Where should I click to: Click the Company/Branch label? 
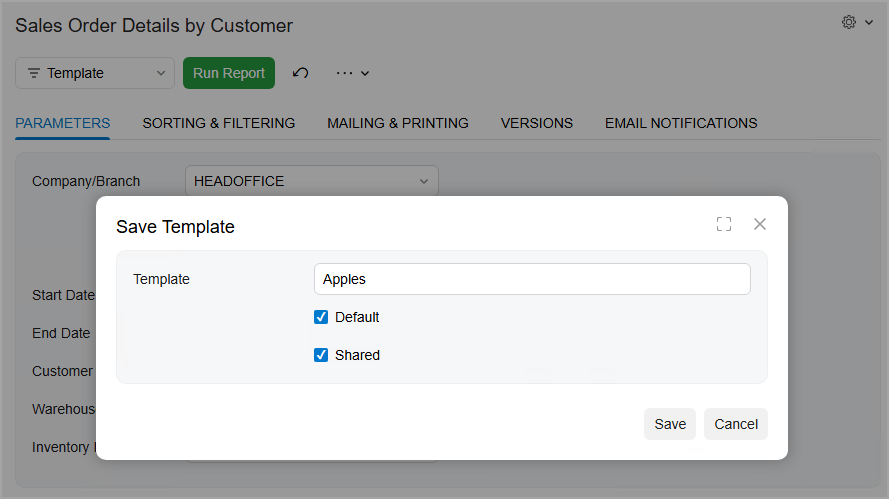(86, 181)
